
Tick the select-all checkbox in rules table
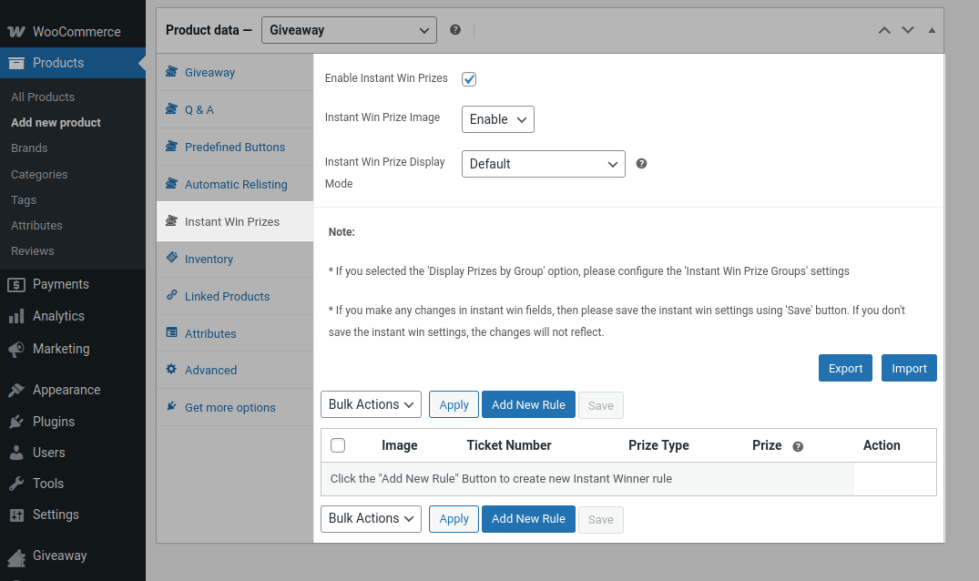point(338,446)
